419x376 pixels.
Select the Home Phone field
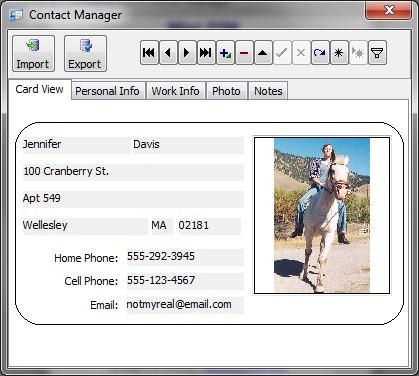coord(185,257)
